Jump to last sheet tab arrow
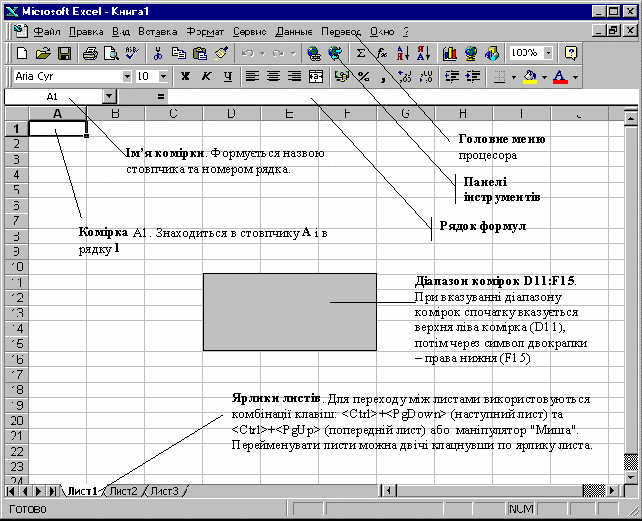642x521 pixels. 52,491
